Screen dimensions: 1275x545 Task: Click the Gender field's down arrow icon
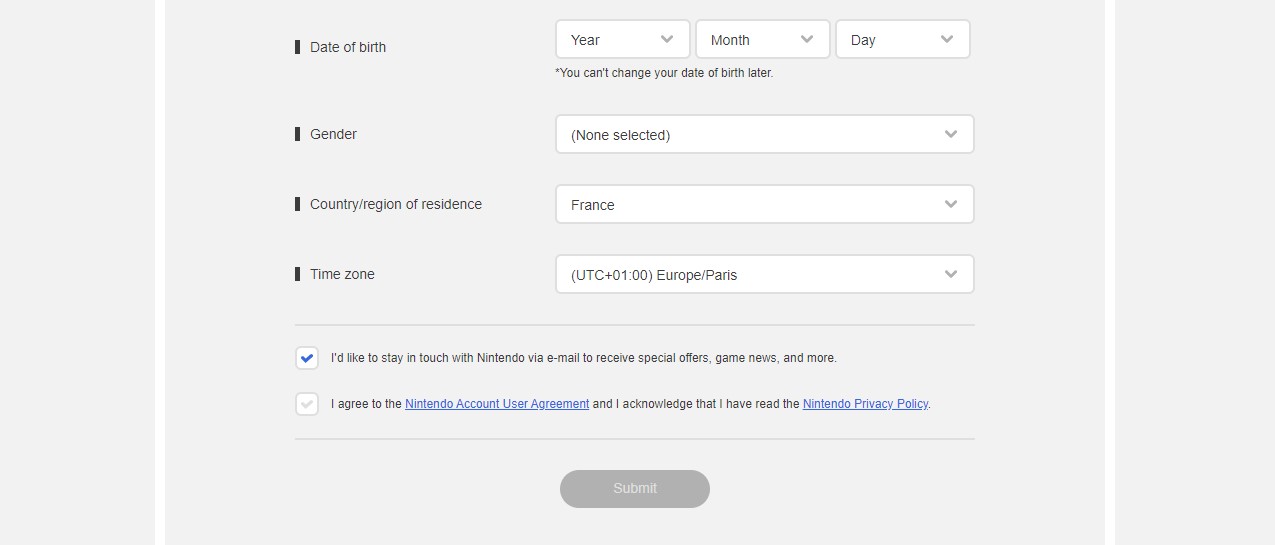951,134
